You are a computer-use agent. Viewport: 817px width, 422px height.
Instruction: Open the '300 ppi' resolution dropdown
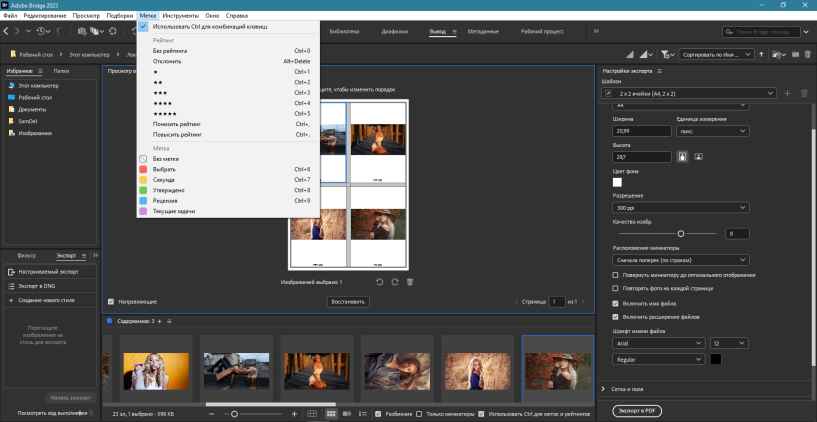click(681, 207)
